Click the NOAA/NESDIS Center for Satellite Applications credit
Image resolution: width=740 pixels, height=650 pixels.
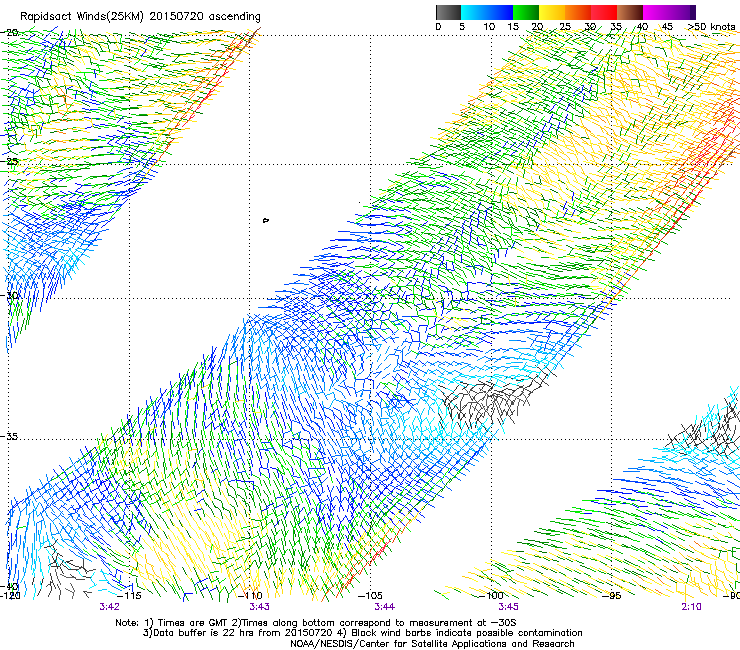coord(432,644)
